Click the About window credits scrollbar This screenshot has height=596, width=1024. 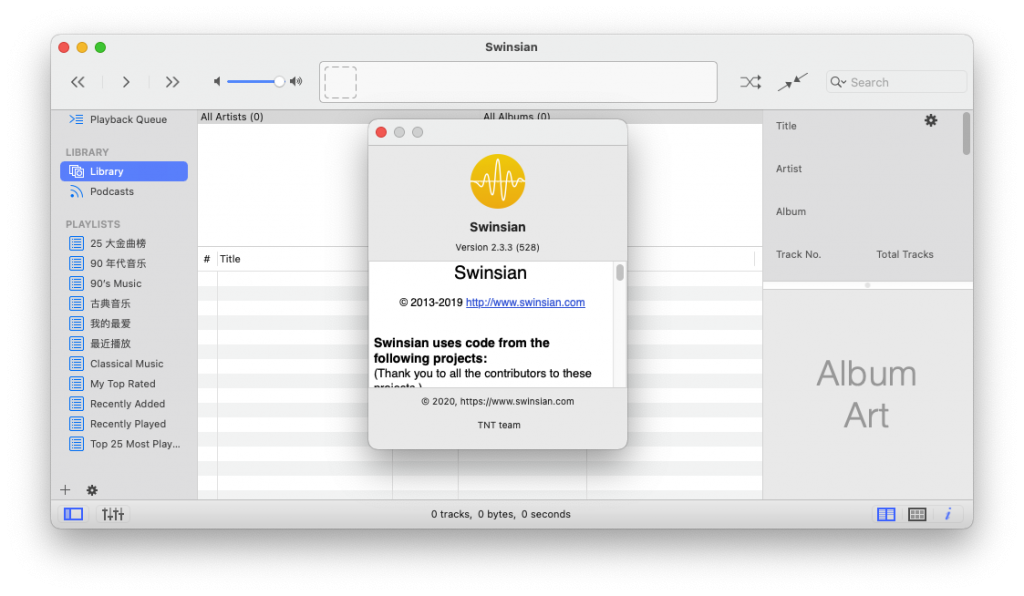pos(620,272)
